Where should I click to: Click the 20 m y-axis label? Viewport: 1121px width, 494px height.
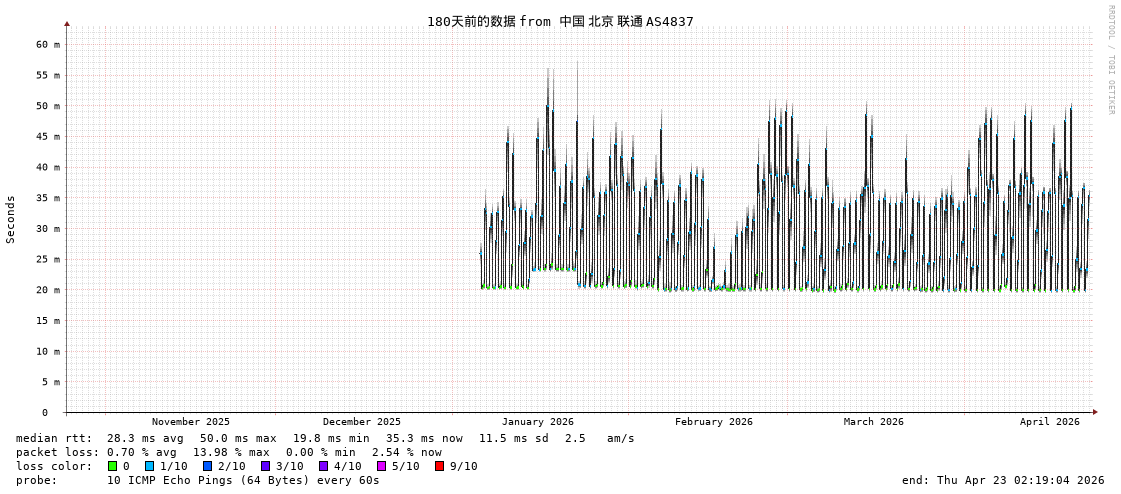point(48,290)
